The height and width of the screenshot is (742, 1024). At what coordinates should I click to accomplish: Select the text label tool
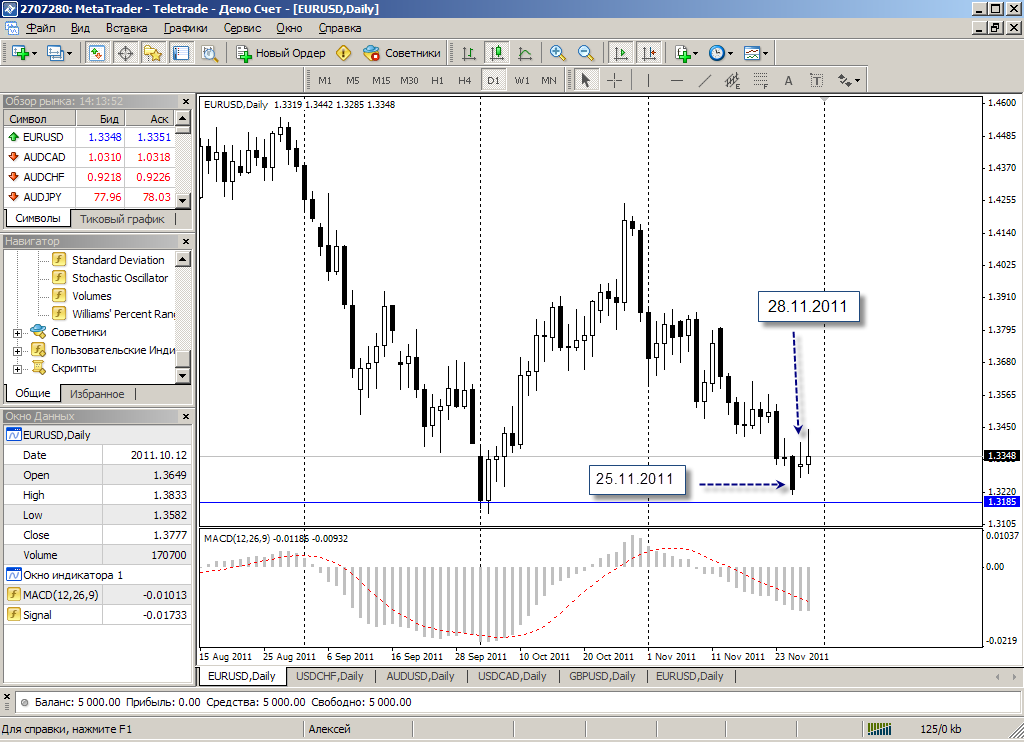(788, 80)
